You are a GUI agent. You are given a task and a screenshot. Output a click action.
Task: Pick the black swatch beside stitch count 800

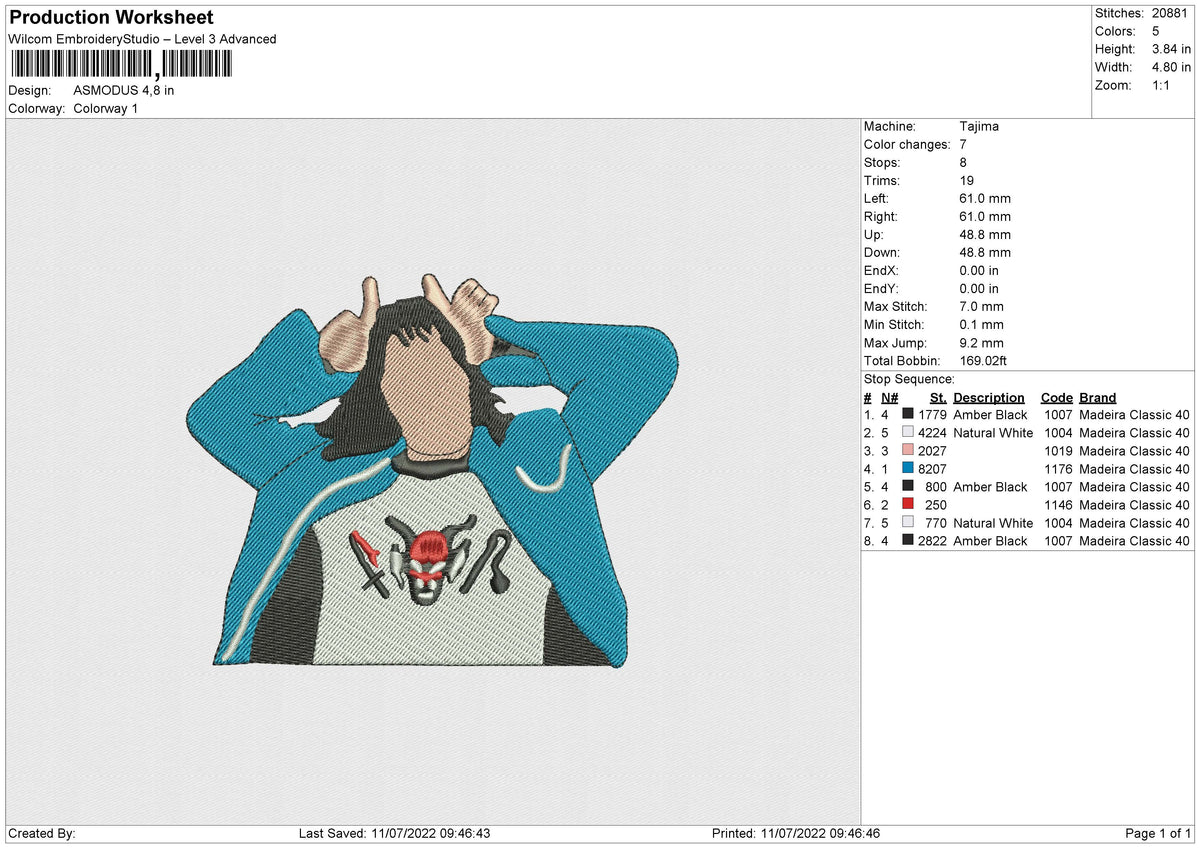coord(908,487)
